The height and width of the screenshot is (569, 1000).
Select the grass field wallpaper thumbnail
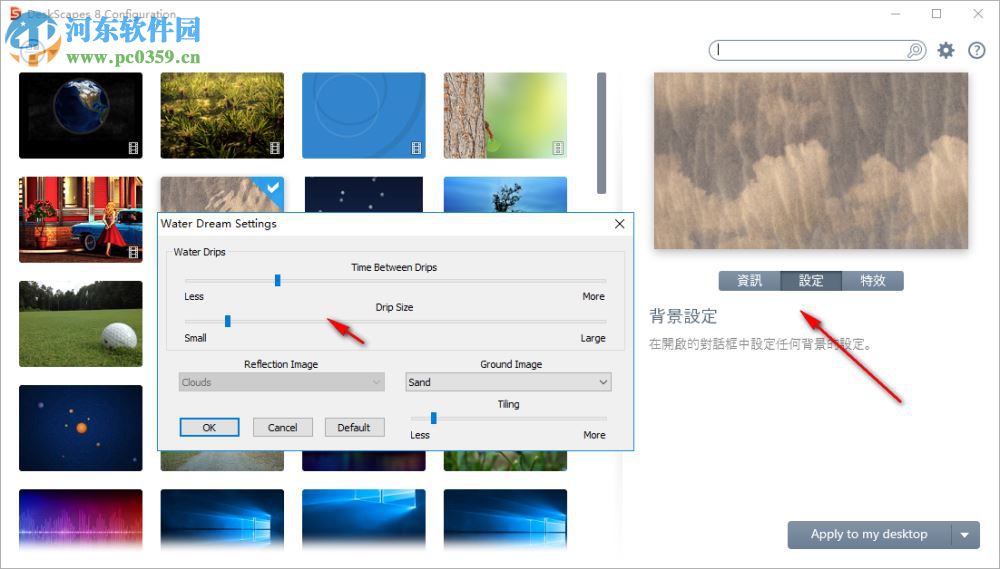pos(222,115)
